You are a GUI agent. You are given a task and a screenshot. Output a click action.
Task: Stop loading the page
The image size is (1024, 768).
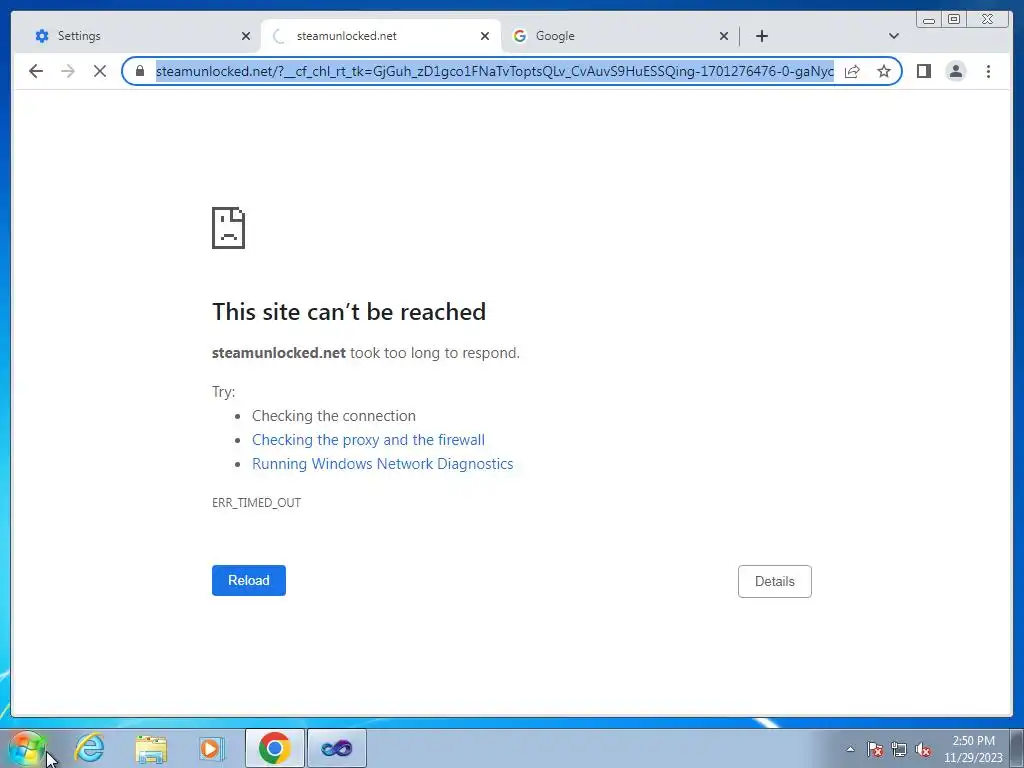(x=100, y=71)
